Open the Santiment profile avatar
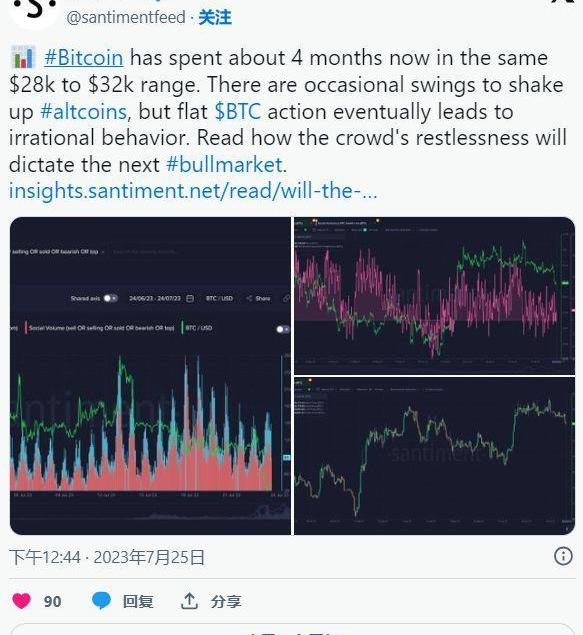This screenshot has height=635, width=583. (34, 10)
